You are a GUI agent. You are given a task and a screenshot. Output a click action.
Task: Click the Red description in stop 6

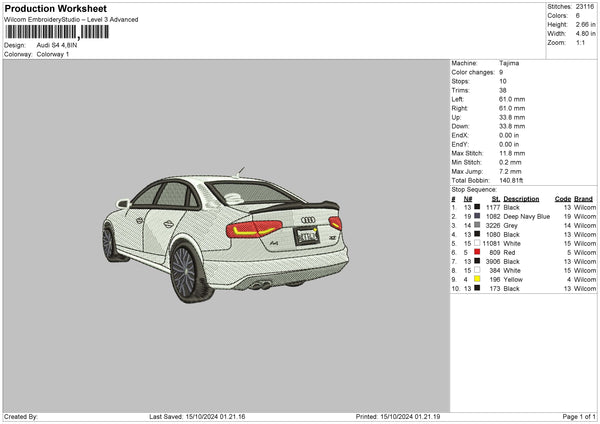pos(509,253)
